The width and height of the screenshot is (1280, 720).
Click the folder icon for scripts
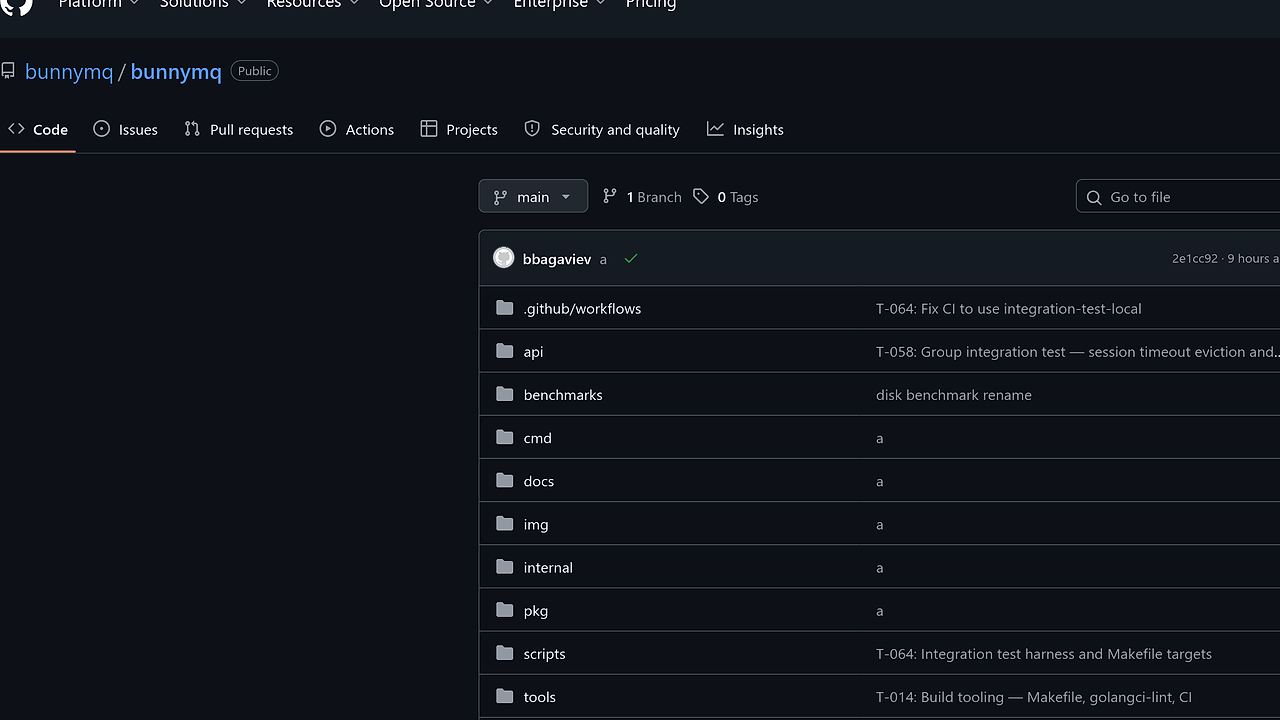505,653
